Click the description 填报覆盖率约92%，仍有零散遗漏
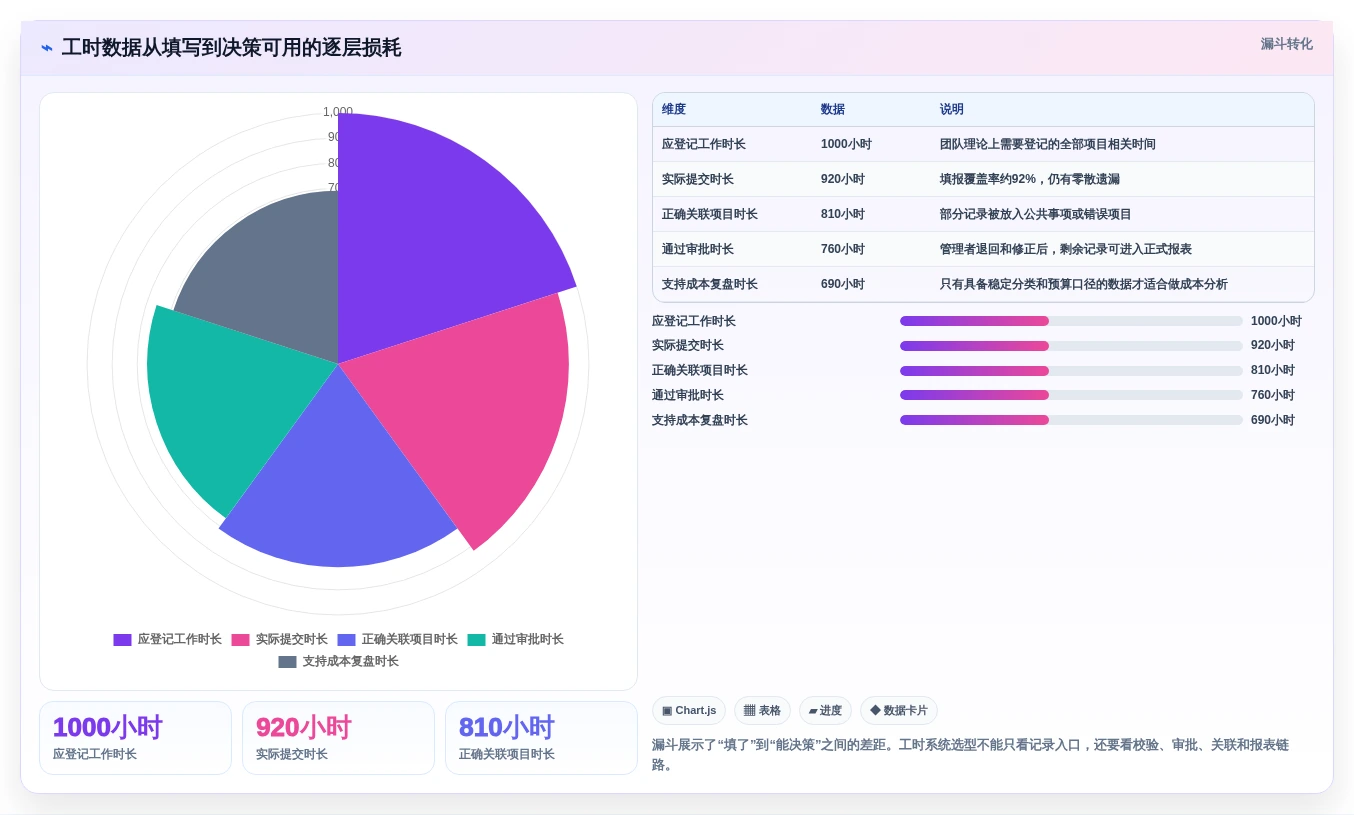 (x=1030, y=179)
